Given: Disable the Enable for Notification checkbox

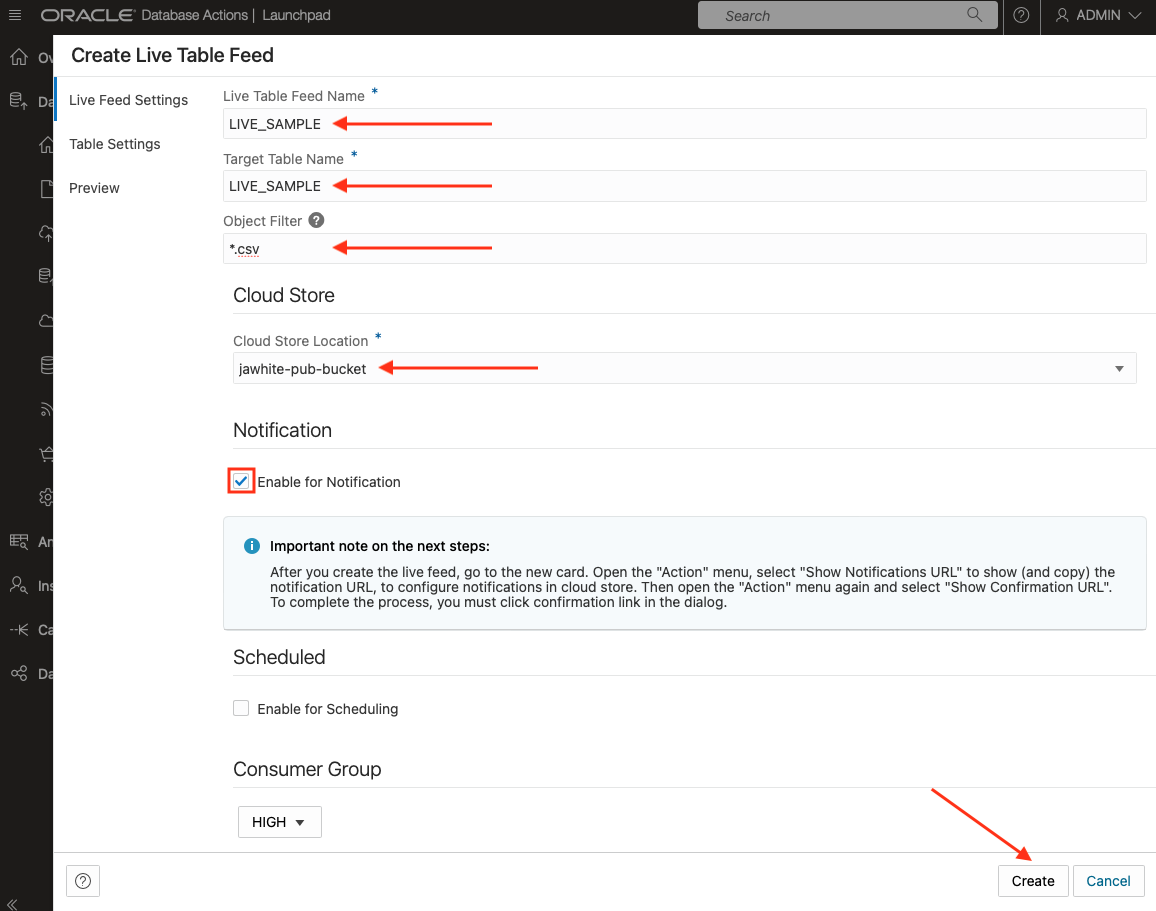Looking at the screenshot, I should pyautogui.click(x=241, y=481).
